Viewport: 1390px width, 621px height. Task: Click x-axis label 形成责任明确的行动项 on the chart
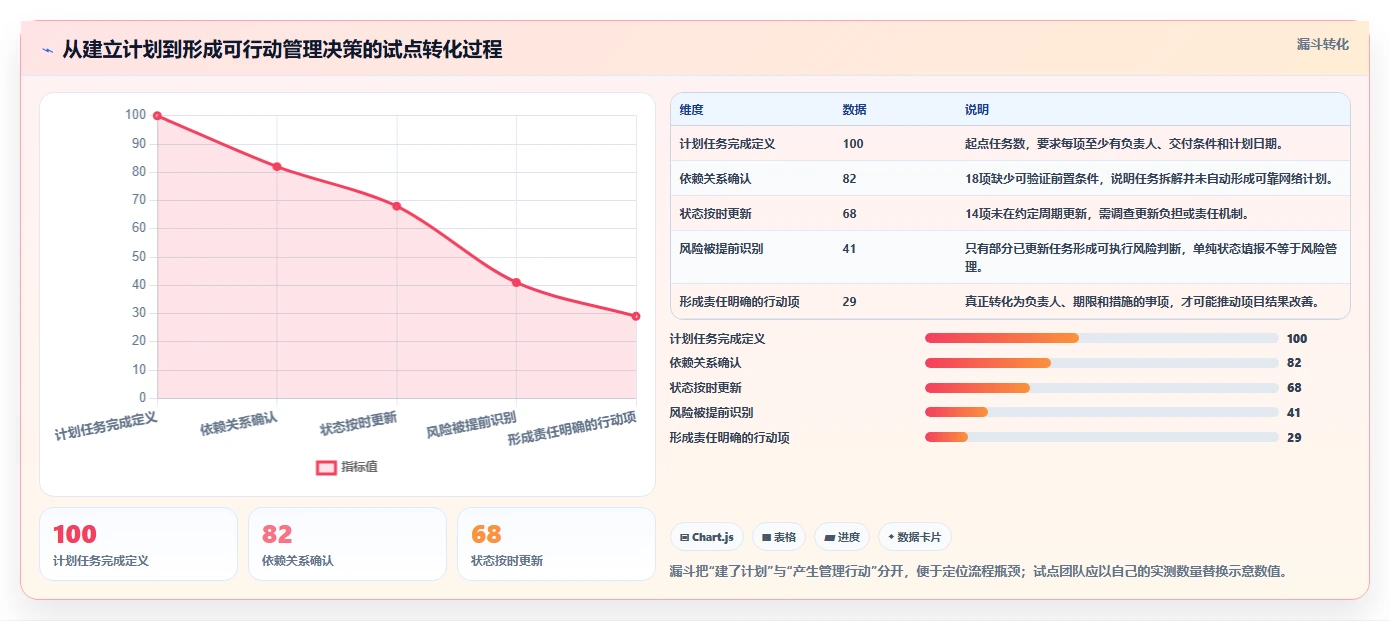point(572,429)
